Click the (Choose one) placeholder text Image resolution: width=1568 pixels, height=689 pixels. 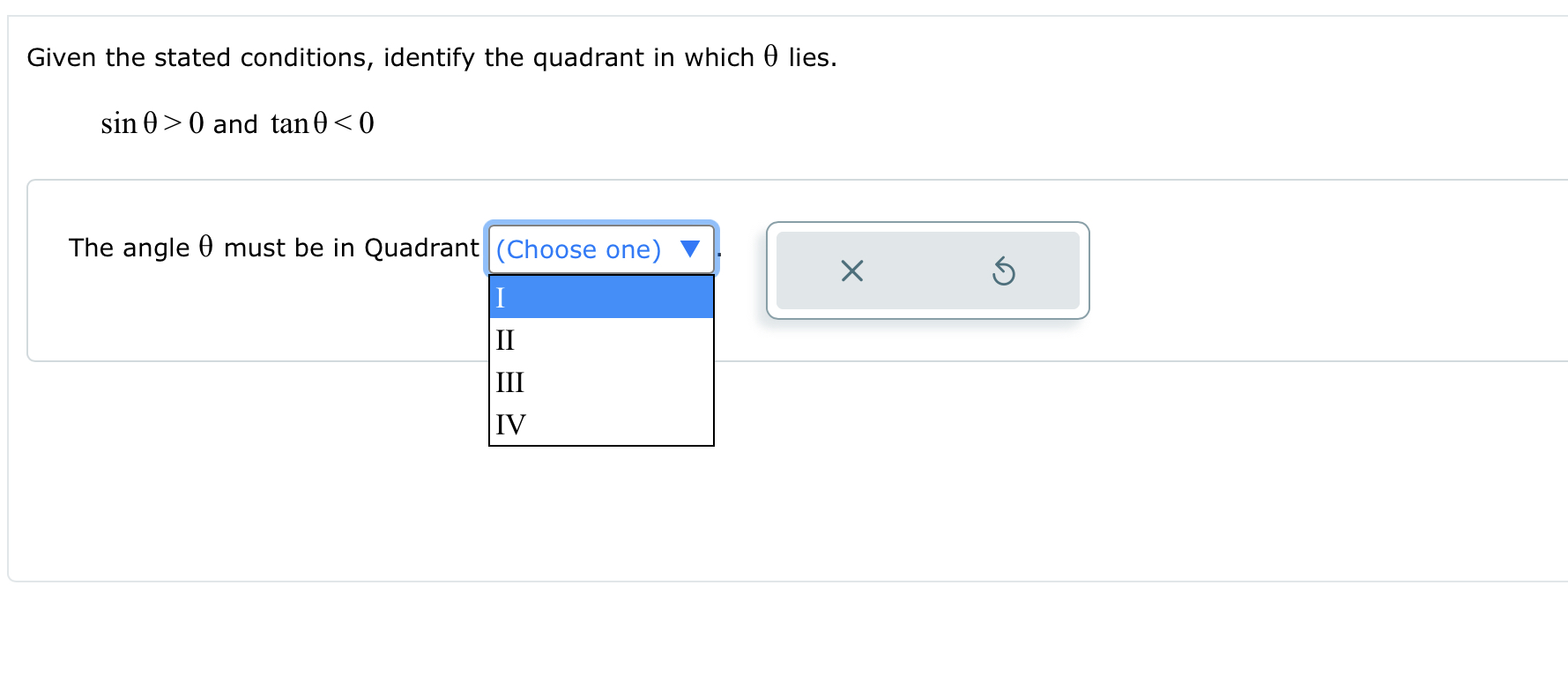tap(576, 249)
